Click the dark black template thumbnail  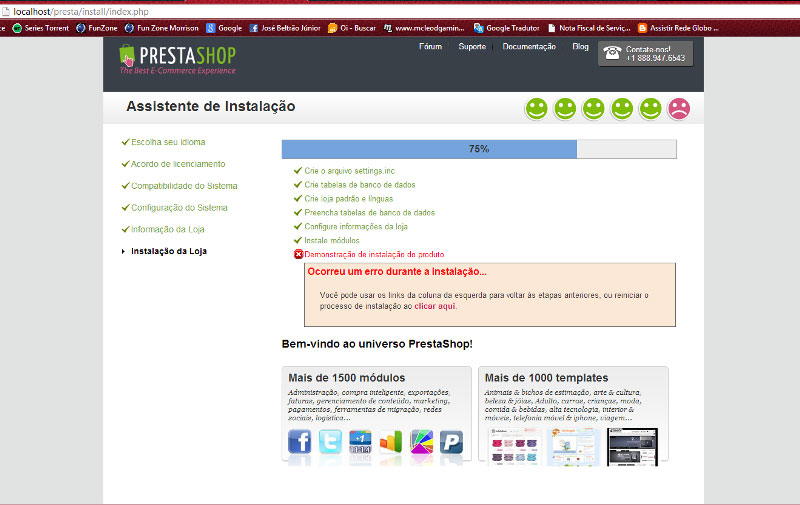pos(632,447)
